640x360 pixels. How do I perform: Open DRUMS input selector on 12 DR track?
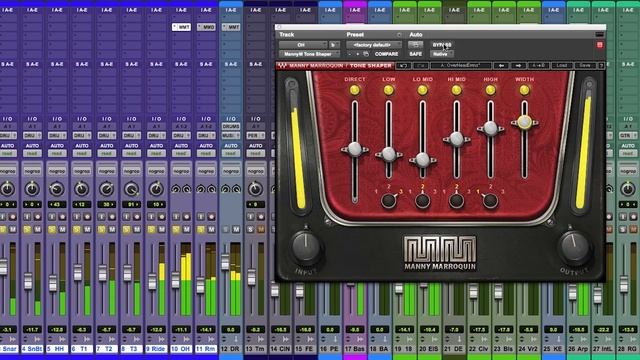coord(231,127)
